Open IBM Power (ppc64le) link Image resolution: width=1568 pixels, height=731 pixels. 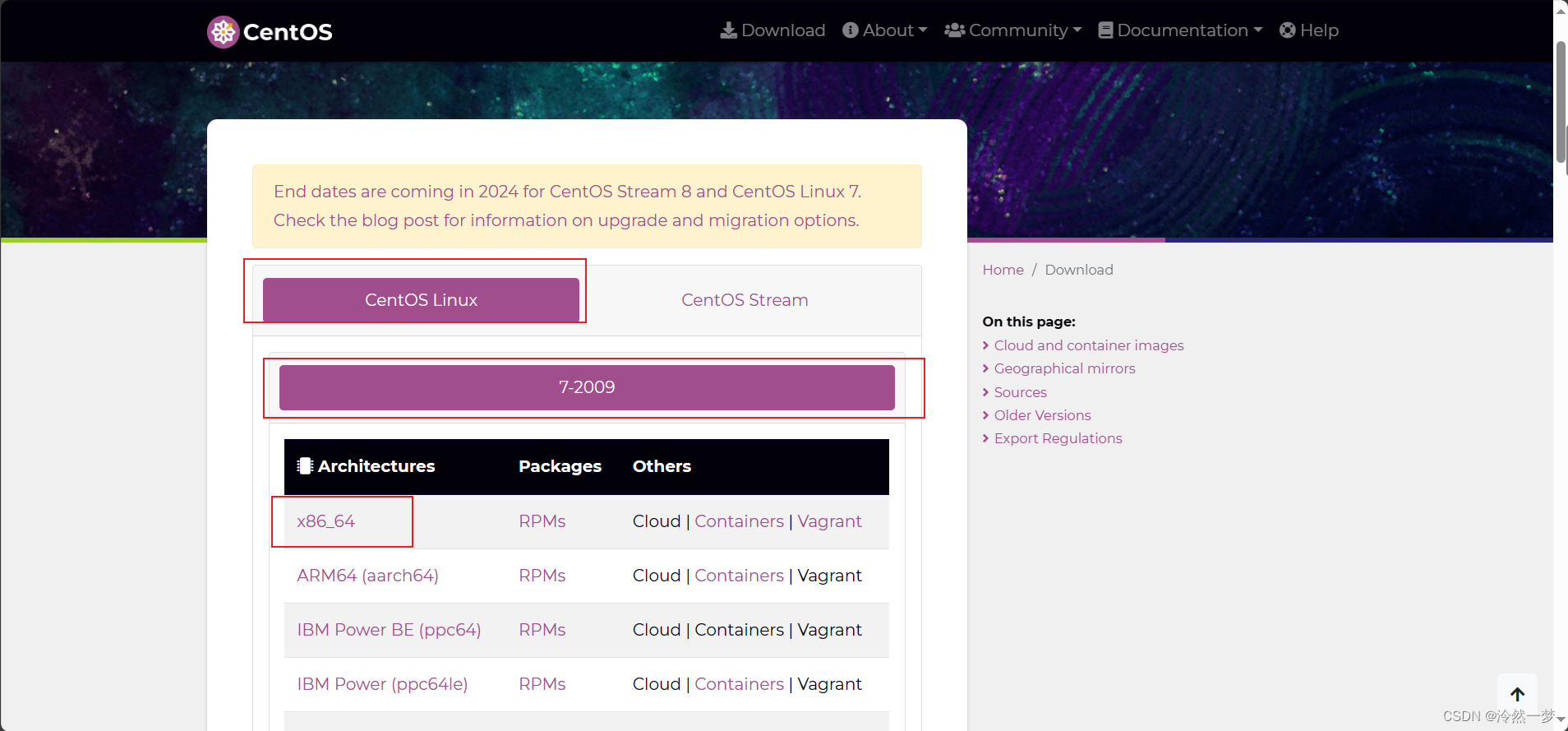382,684
